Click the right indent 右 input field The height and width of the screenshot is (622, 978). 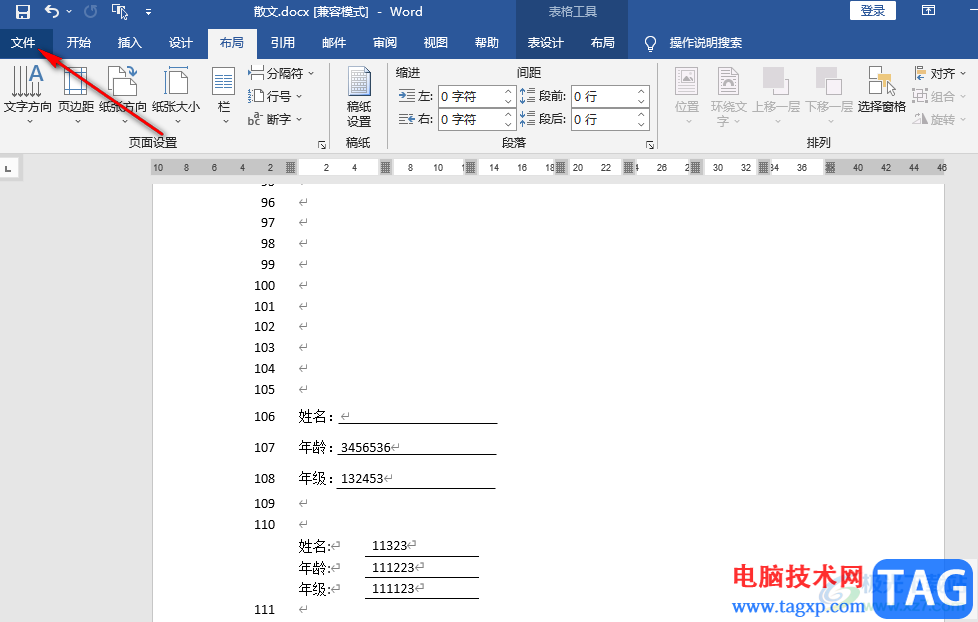tap(470, 119)
